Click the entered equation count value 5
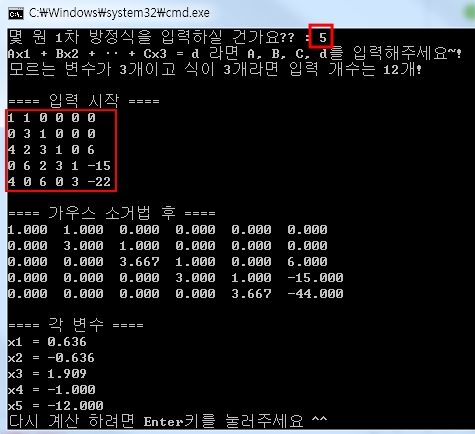475x434 pixels. 322,37
